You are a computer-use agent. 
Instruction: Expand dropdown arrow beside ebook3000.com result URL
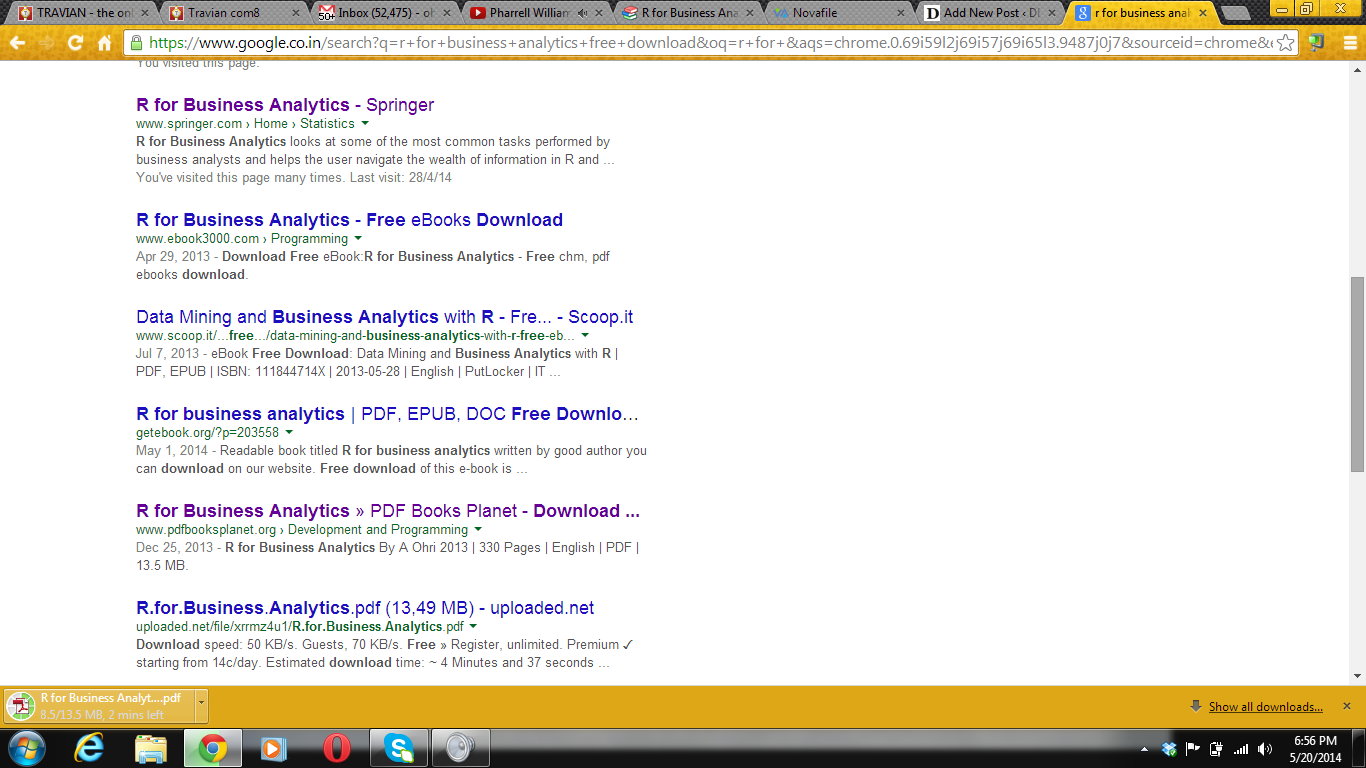(358, 239)
